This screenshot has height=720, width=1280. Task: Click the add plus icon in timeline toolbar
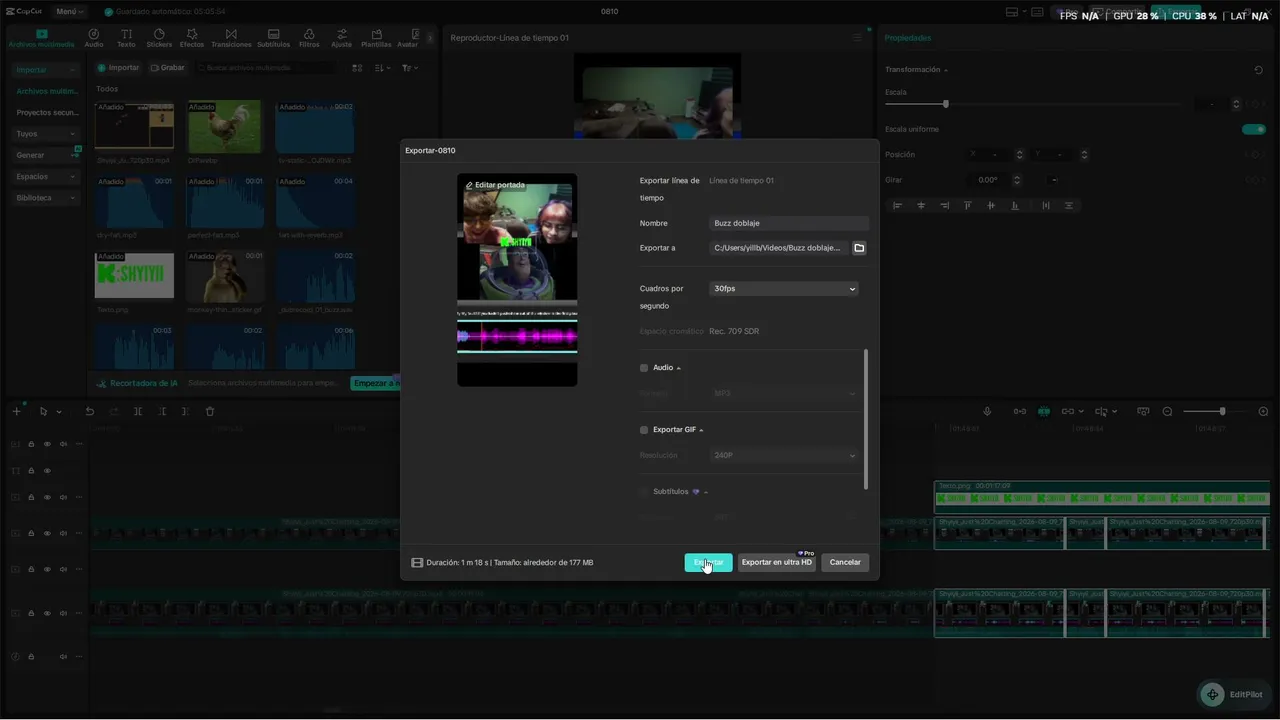coord(16,411)
